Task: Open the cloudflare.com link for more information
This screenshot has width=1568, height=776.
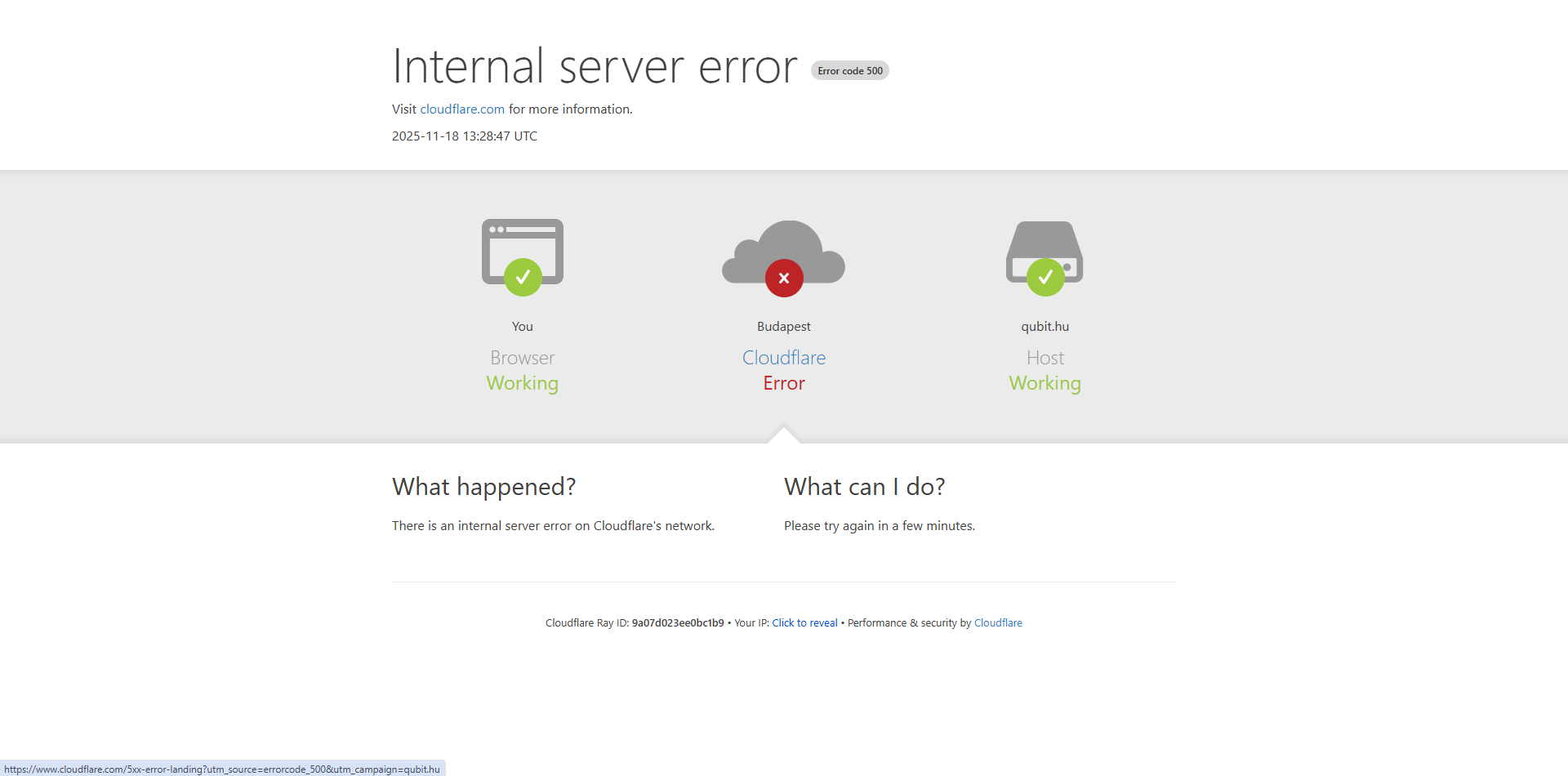Action: [462, 109]
